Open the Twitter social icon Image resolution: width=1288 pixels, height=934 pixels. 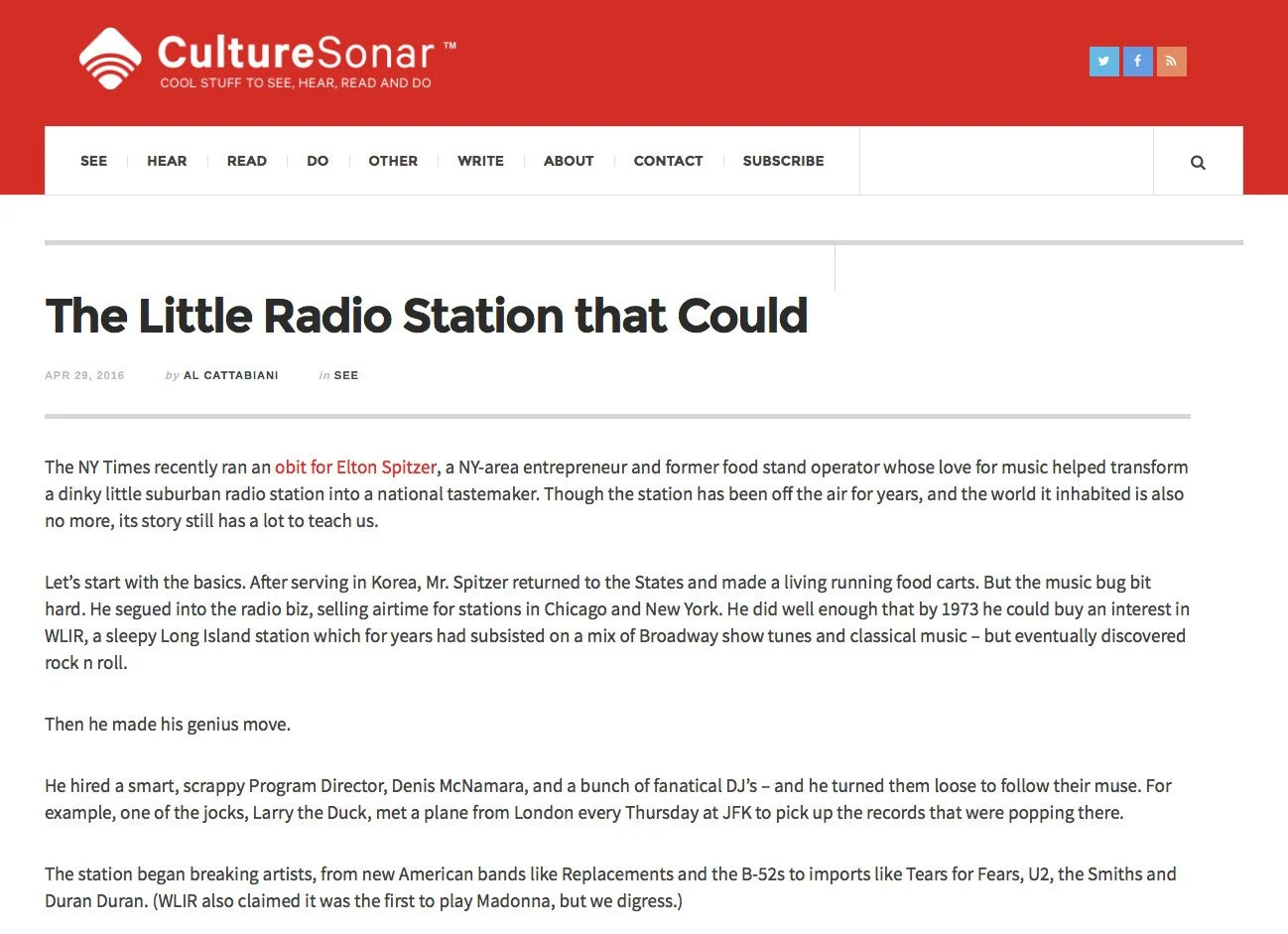click(x=1103, y=62)
